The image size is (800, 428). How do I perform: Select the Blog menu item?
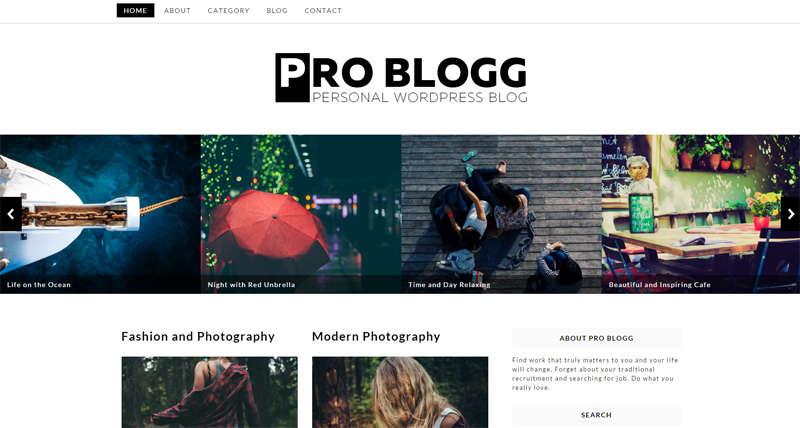click(277, 10)
